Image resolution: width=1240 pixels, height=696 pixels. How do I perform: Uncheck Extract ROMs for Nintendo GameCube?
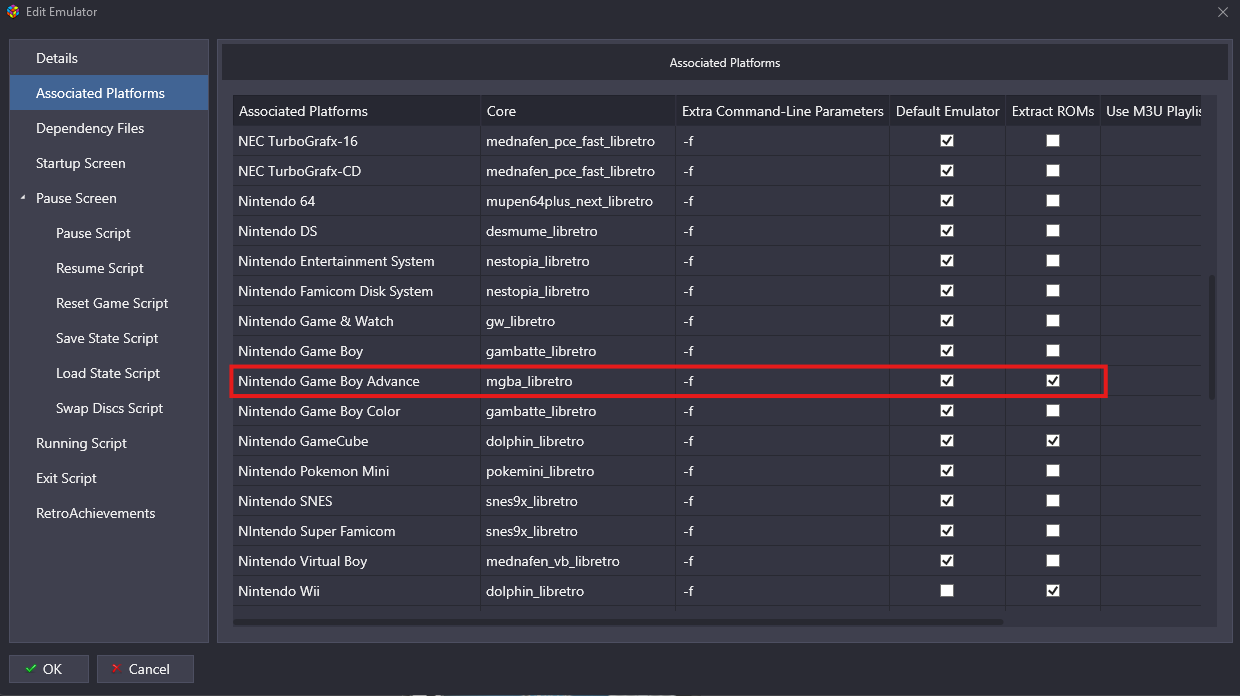click(1053, 441)
